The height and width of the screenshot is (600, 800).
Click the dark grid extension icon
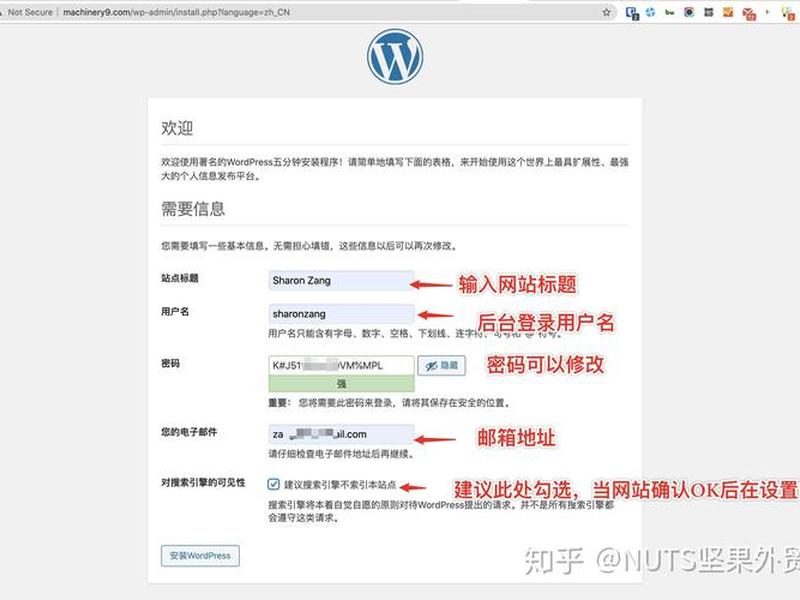tap(708, 12)
